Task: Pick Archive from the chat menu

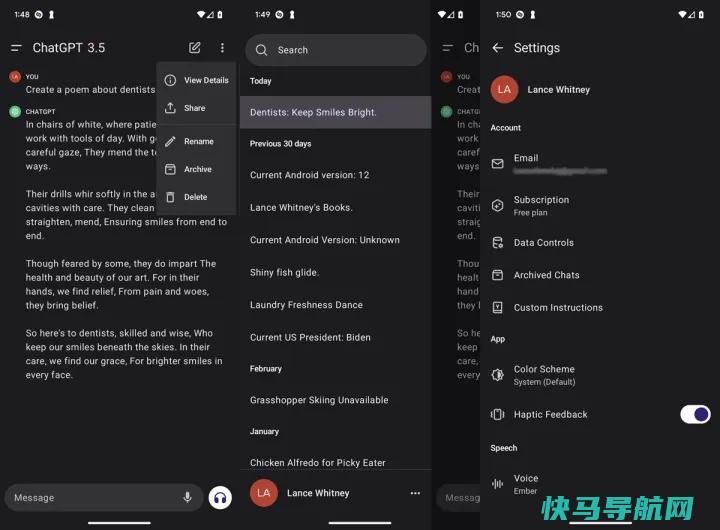Action: (x=196, y=169)
